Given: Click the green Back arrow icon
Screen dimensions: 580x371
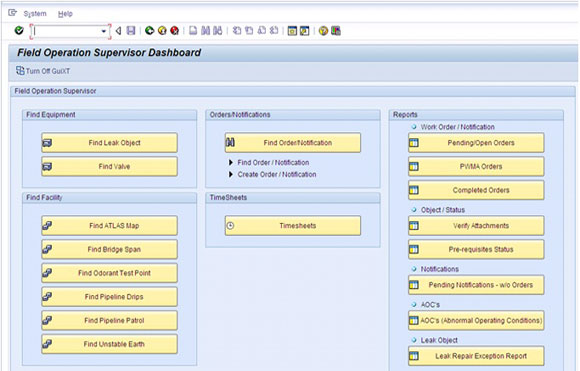Looking at the screenshot, I should (149, 31).
